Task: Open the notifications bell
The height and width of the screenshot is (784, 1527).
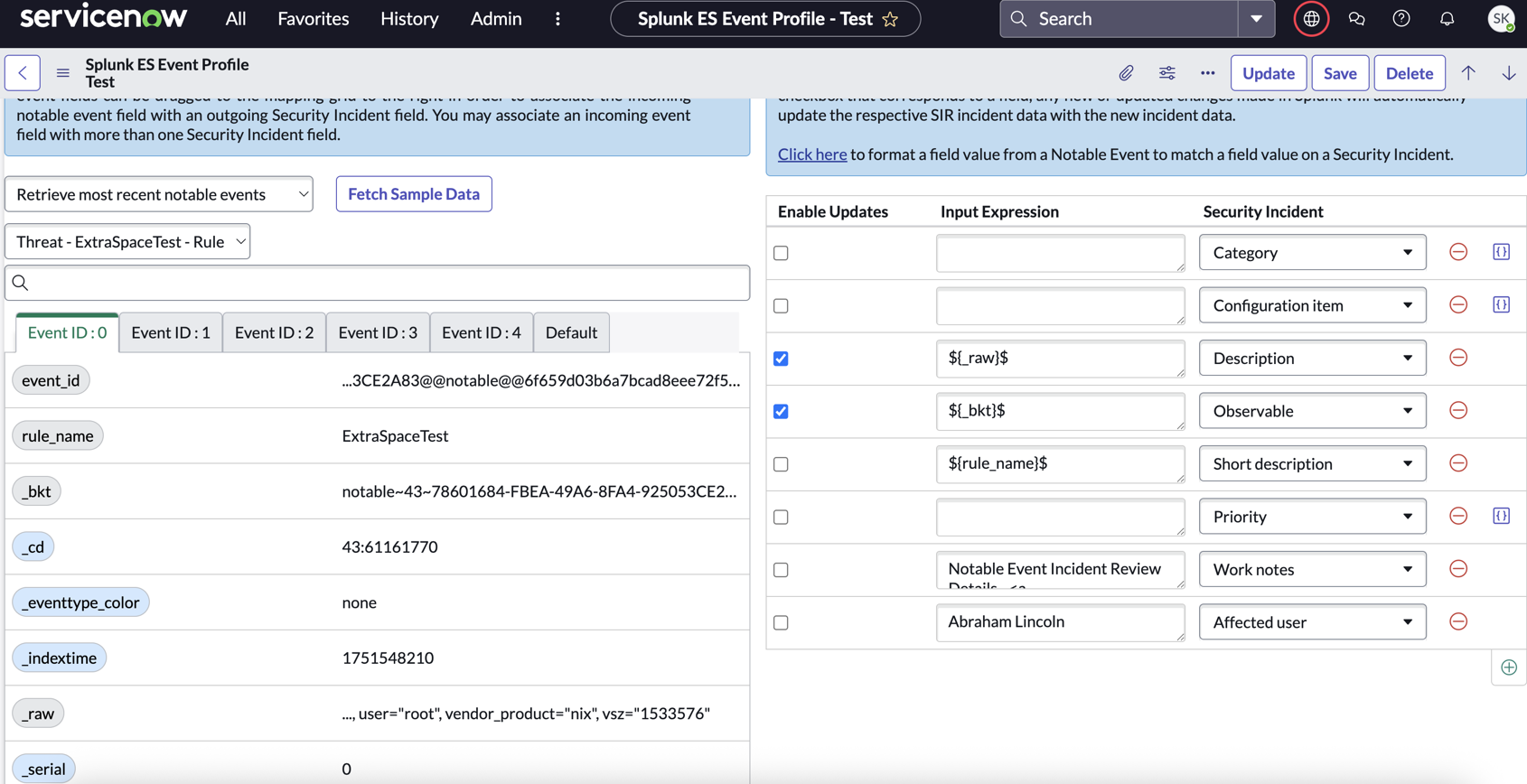Action: (x=1447, y=19)
